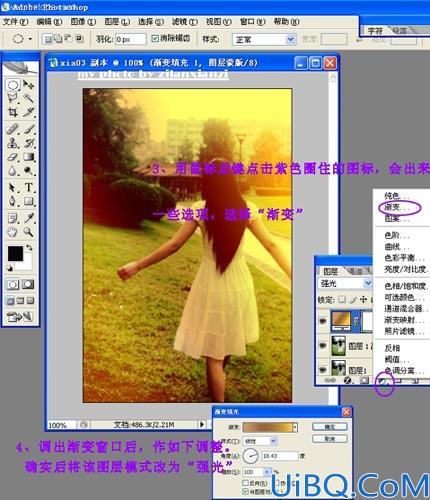Choose 渐变... from adjustment menu
The image size is (430, 500).
coord(397,207)
